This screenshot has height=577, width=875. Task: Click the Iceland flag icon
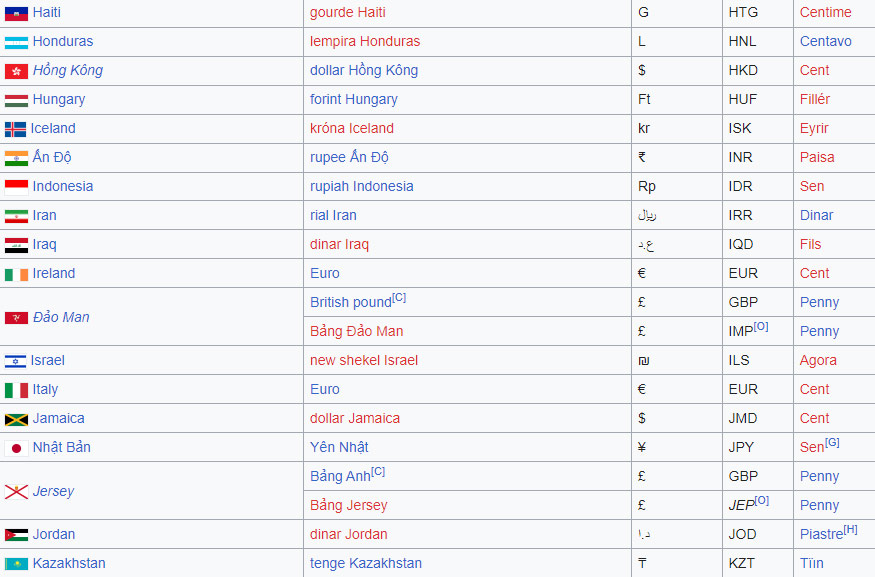(15, 129)
